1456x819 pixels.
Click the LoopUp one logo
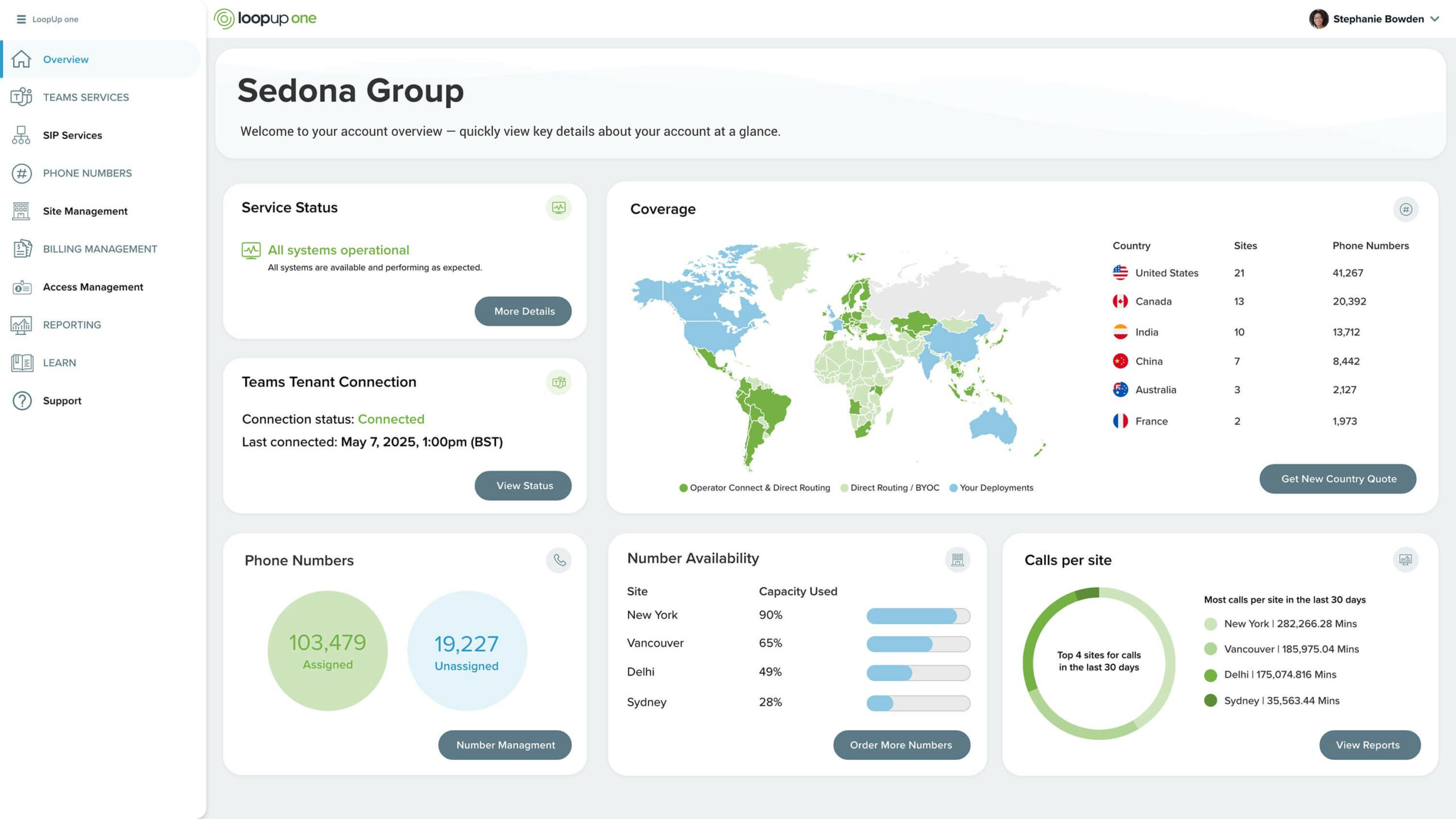point(265,19)
